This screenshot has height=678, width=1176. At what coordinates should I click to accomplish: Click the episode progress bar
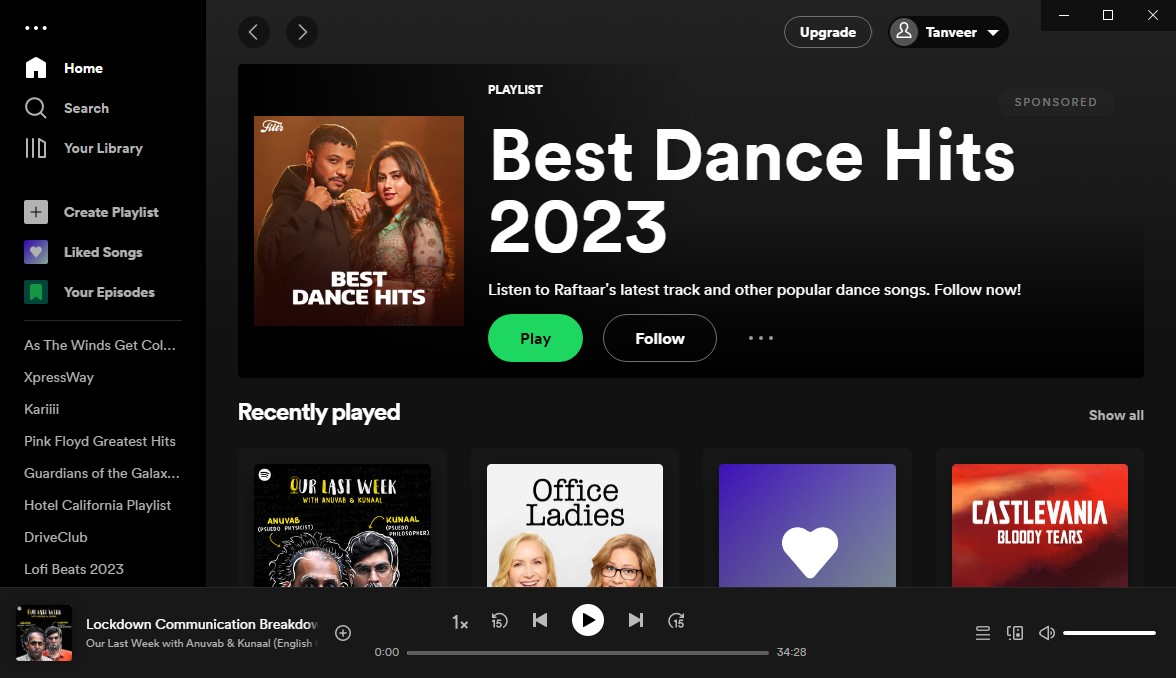pos(585,652)
